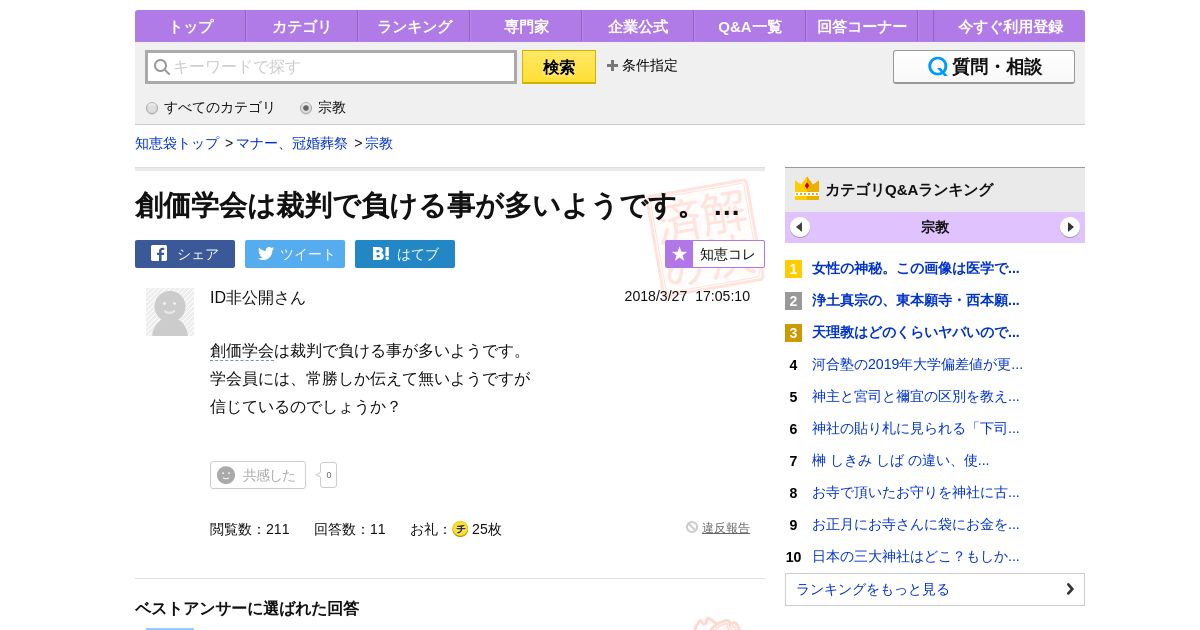1200x630 pixels.
Task: Open ranking link 日本の三大神社はどこ？もしか...
Action: click(x=916, y=556)
